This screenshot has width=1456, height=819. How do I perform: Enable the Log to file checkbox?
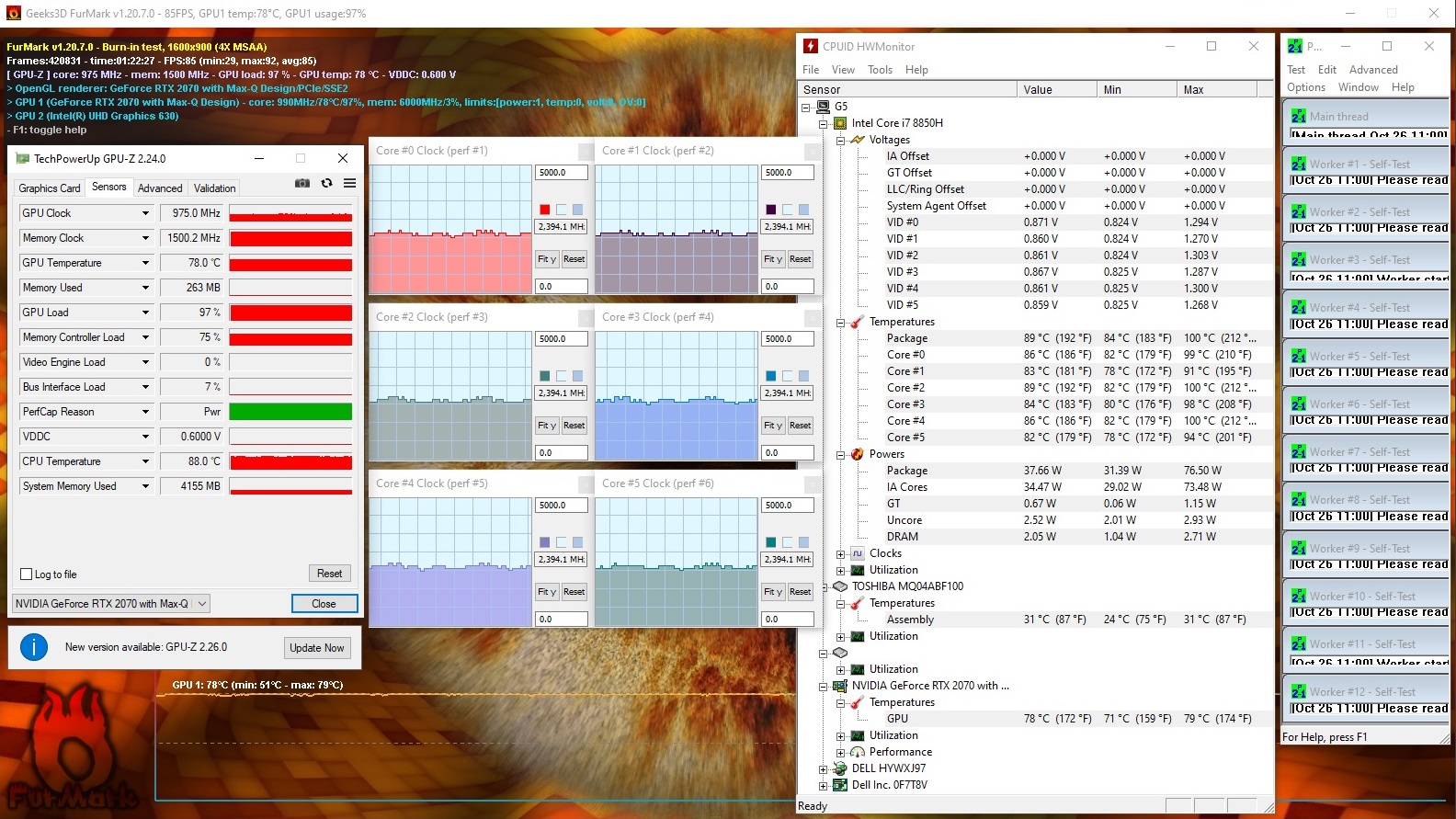[x=26, y=574]
